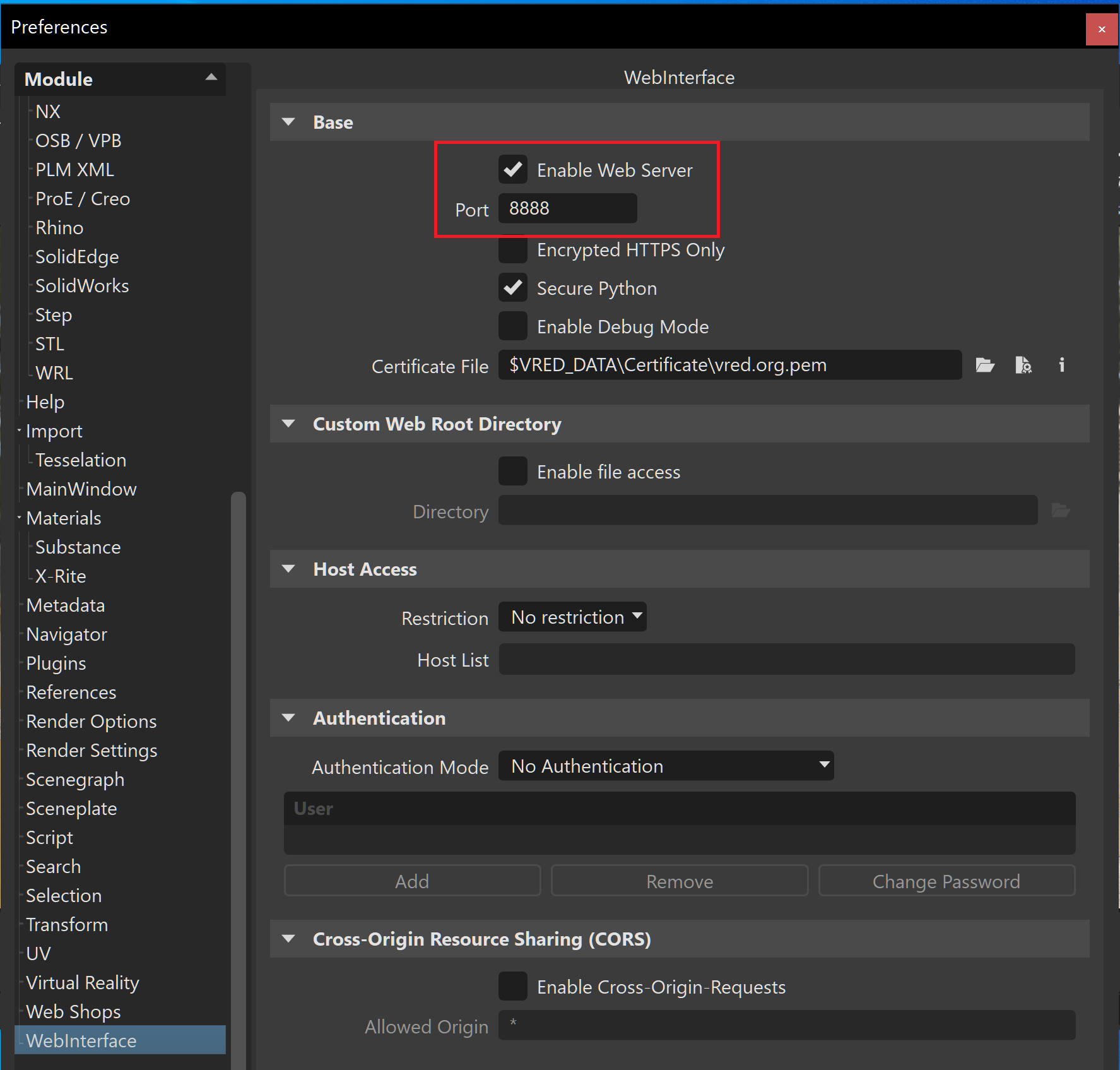Viewport: 1120px width, 1070px height.
Task: Click Add to create a user
Action: click(411, 881)
